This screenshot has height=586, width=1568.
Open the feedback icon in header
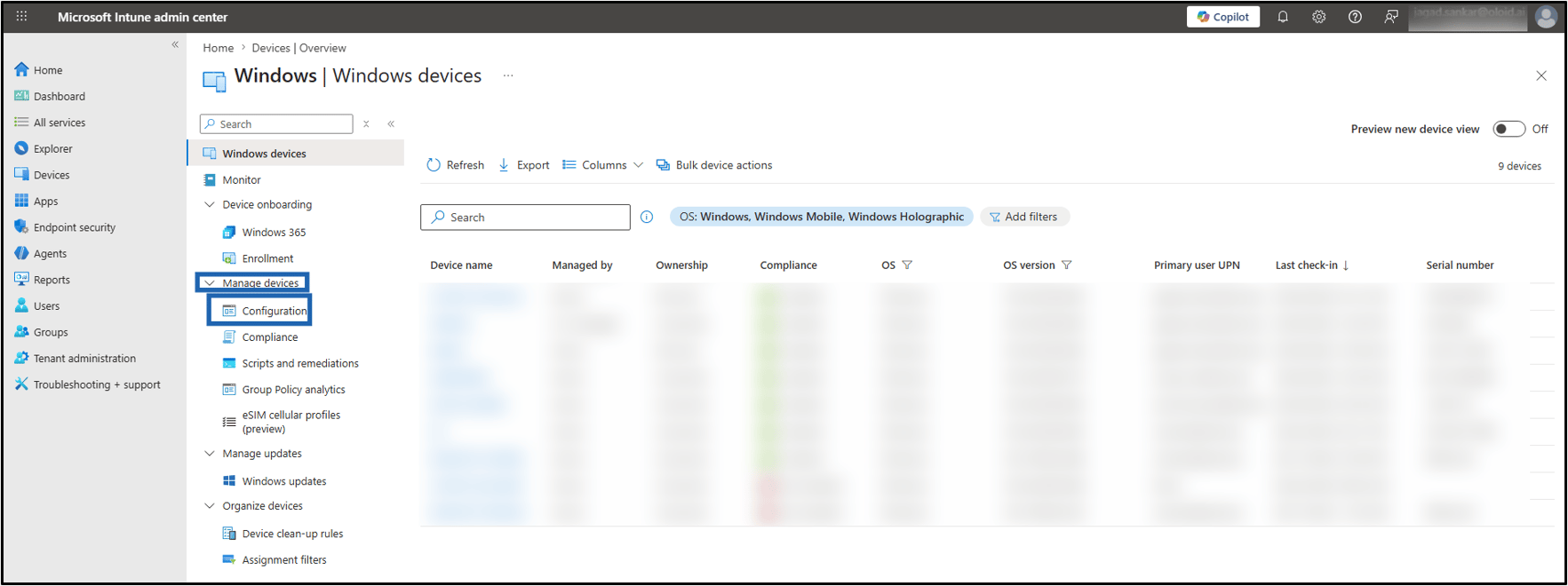(x=1391, y=17)
